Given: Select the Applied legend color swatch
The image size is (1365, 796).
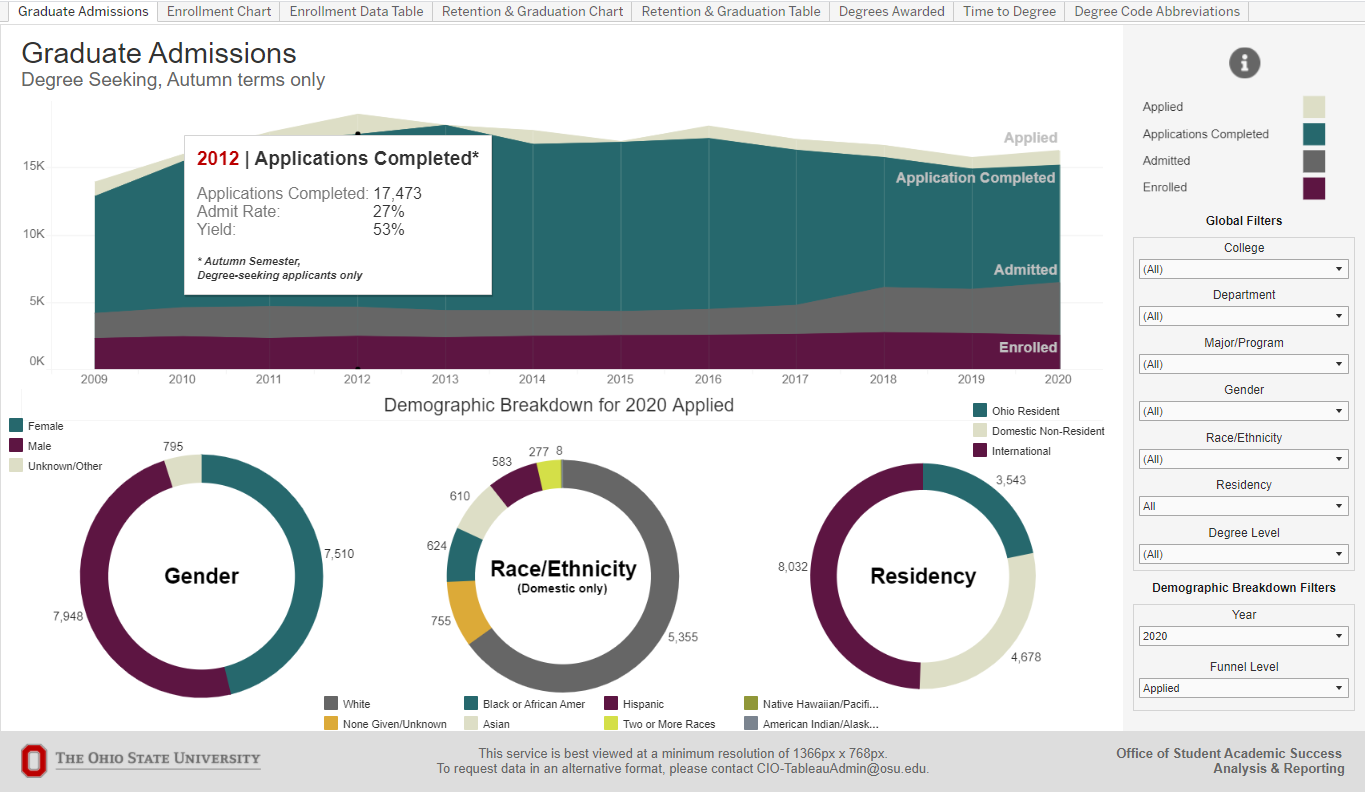Looking at the screenshot, I should coord(1313,106).
